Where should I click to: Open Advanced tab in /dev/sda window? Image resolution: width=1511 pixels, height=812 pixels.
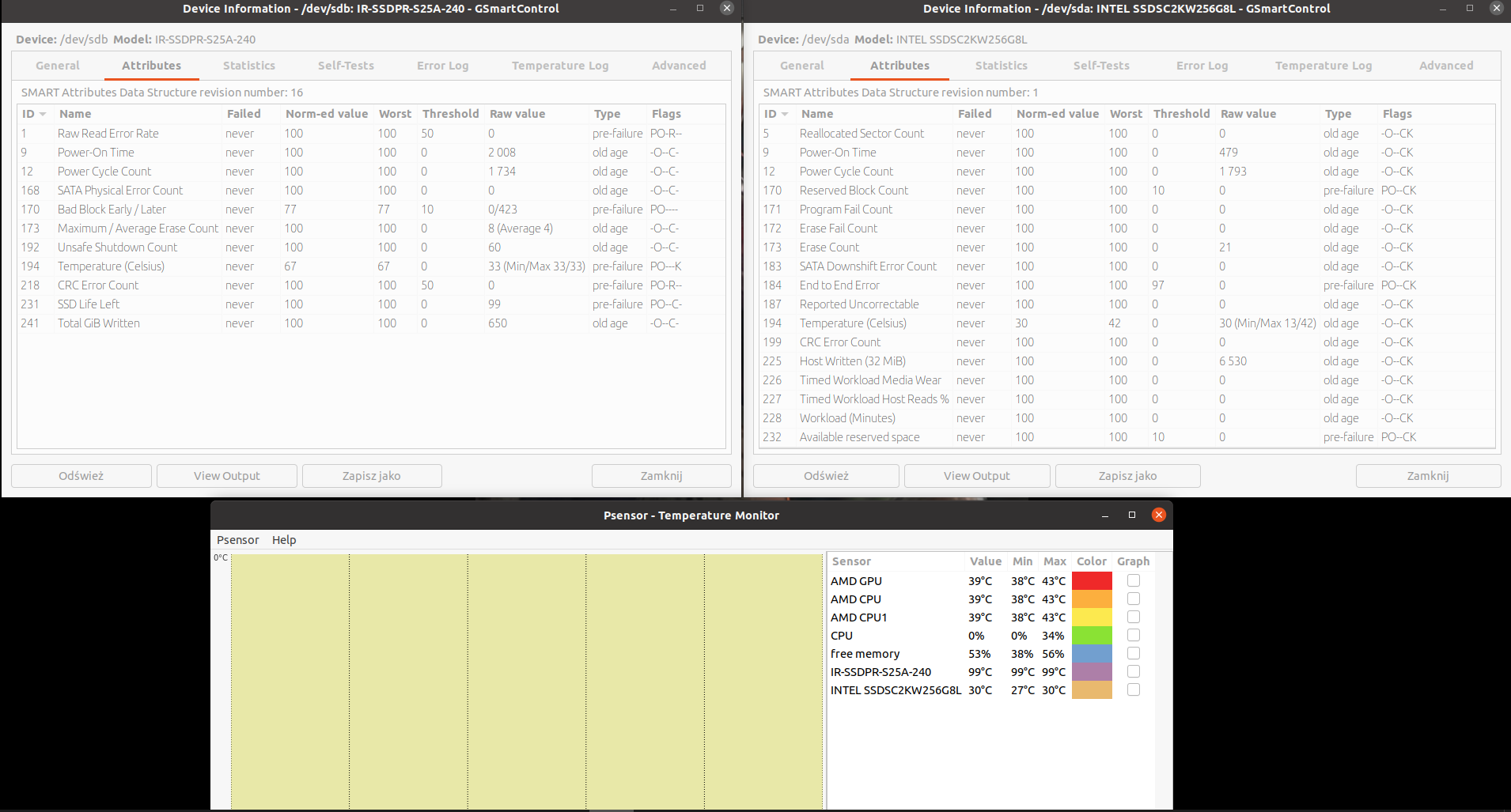point(1446,66)
